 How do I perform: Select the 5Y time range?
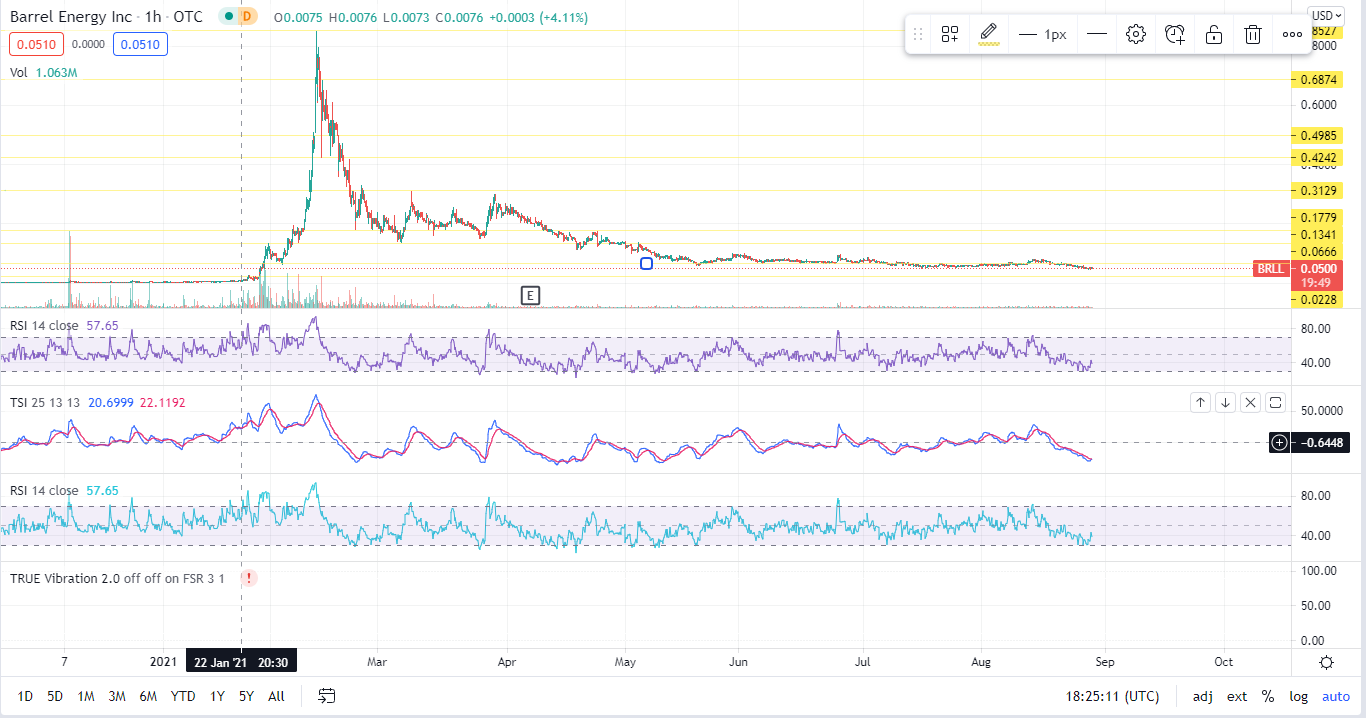click(x=246, y=696)
